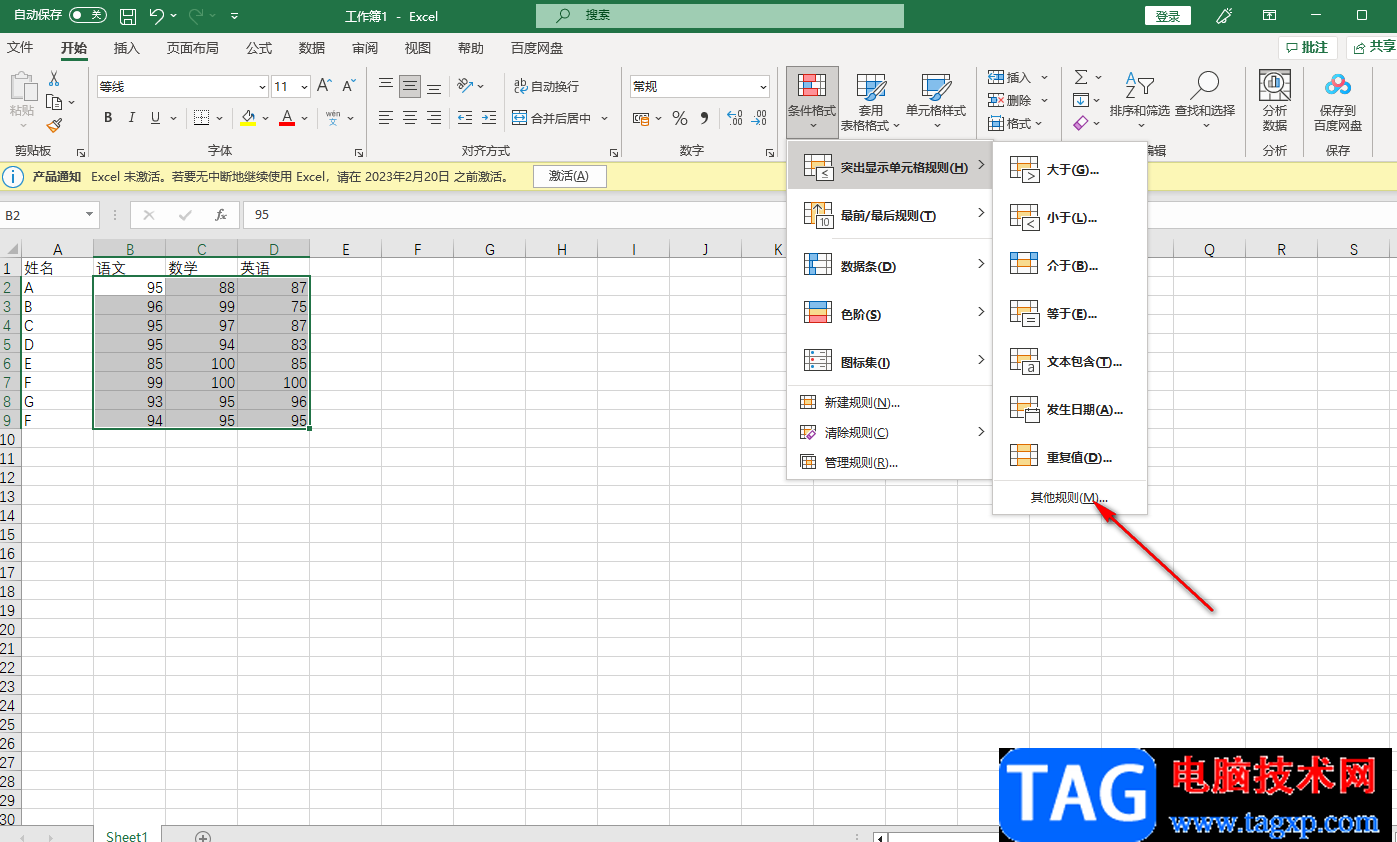1397x842 pixels.
Task: Click the Conditional Formatting (条件格式) button
Action: click(x=812, y=101)
